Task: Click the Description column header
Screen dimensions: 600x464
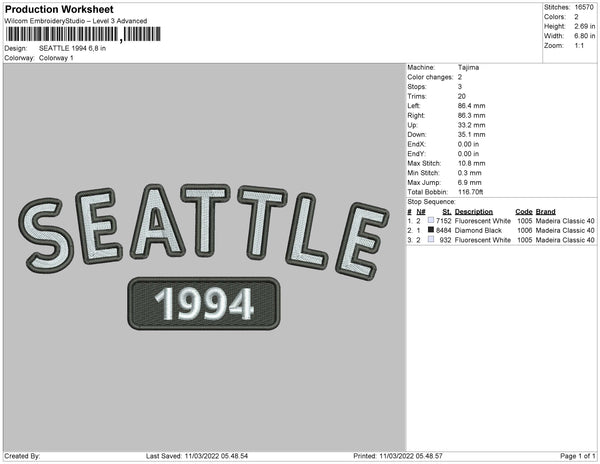Action: 473,212
